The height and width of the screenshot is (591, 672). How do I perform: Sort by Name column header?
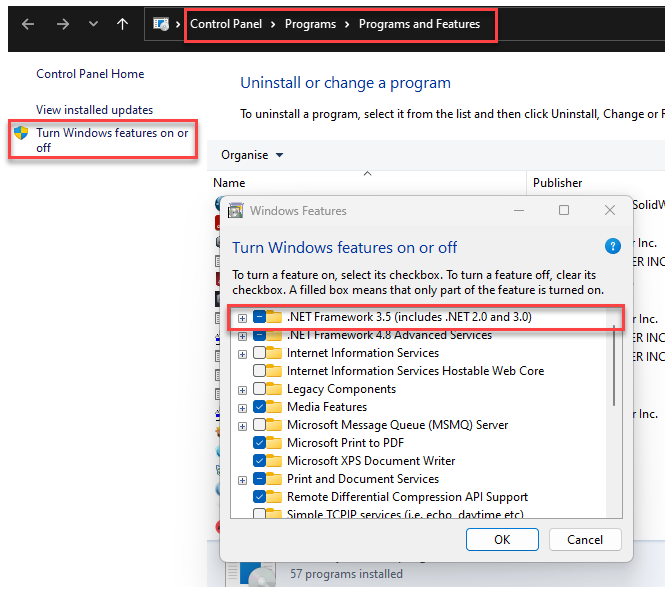(229, 183)
